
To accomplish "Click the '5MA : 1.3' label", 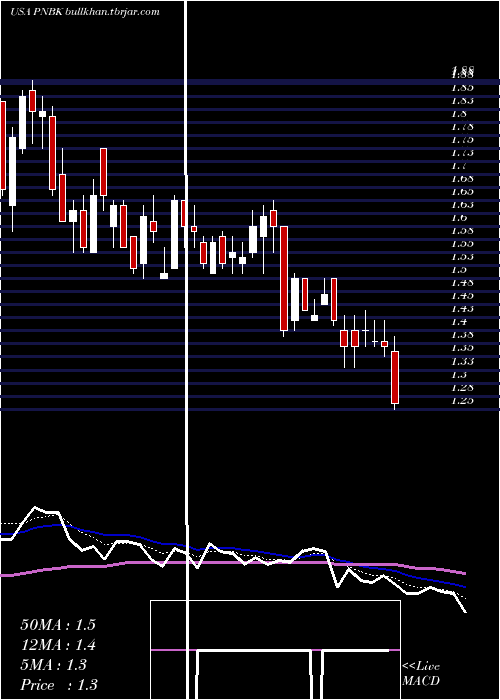I will tap(53, 665).
